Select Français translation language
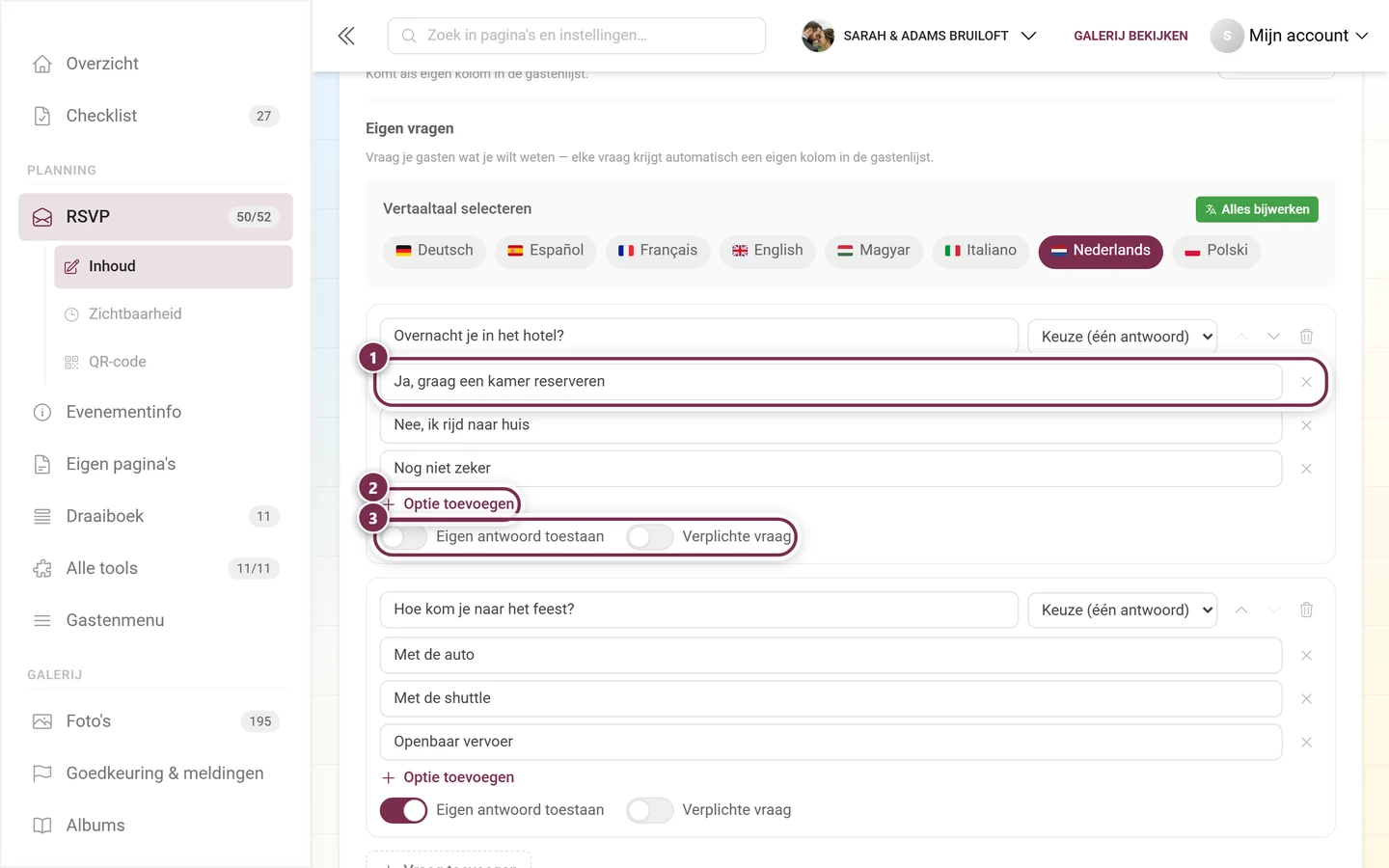The image size is (1389, 868). point(658,251)
